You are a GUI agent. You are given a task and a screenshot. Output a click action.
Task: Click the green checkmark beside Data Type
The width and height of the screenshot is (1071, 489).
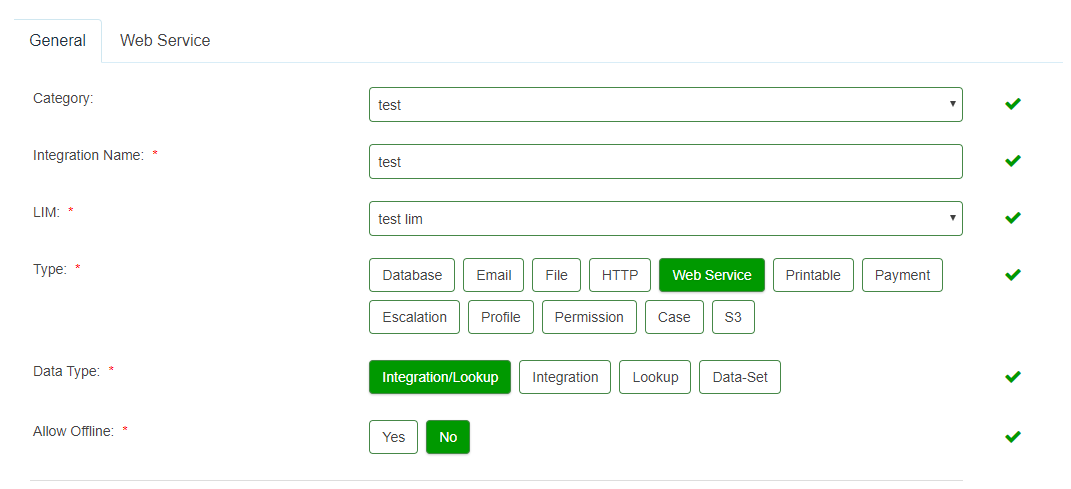click(x=1012, y=376)
